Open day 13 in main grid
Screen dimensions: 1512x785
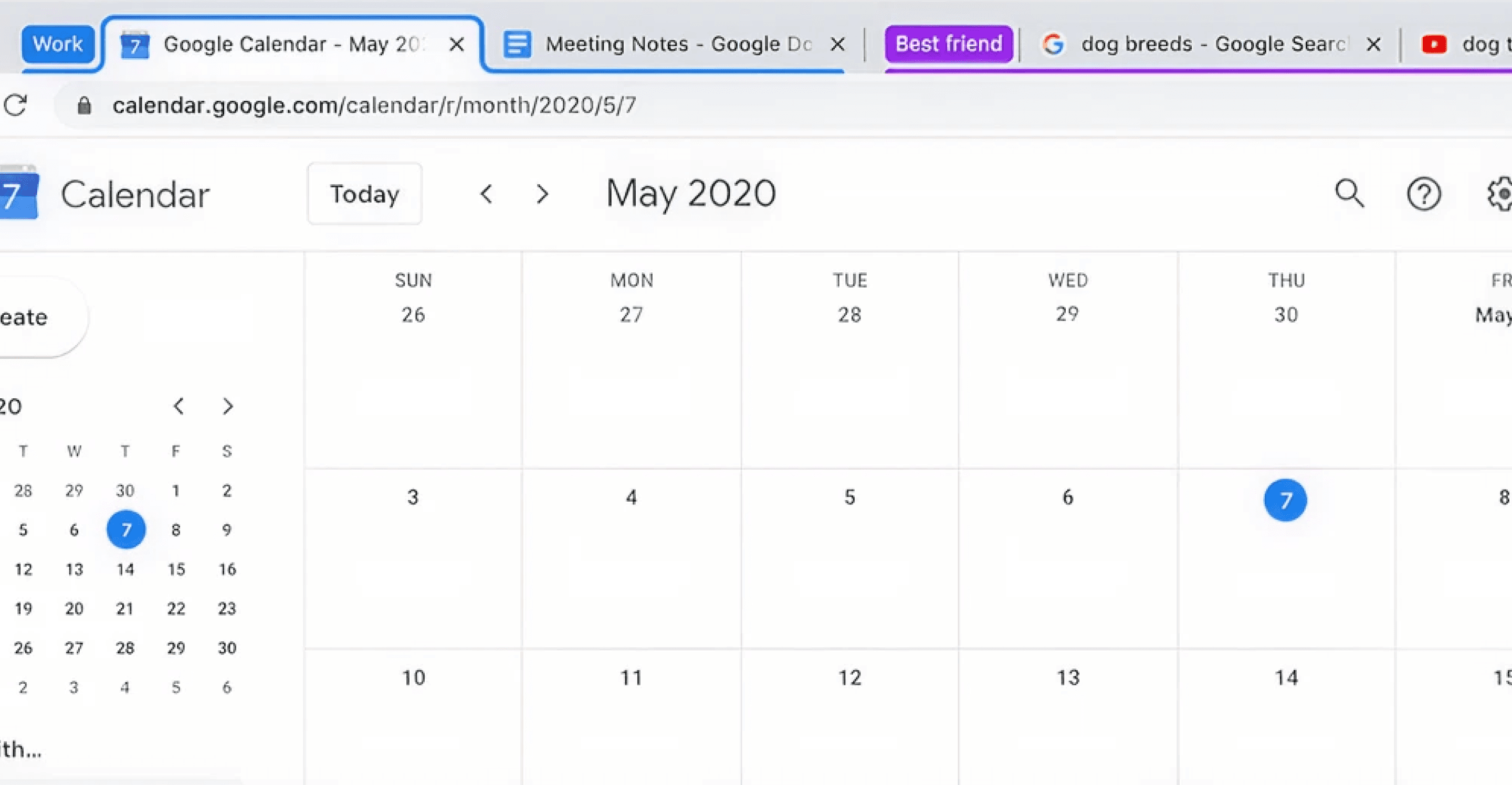coord(1068,677)
